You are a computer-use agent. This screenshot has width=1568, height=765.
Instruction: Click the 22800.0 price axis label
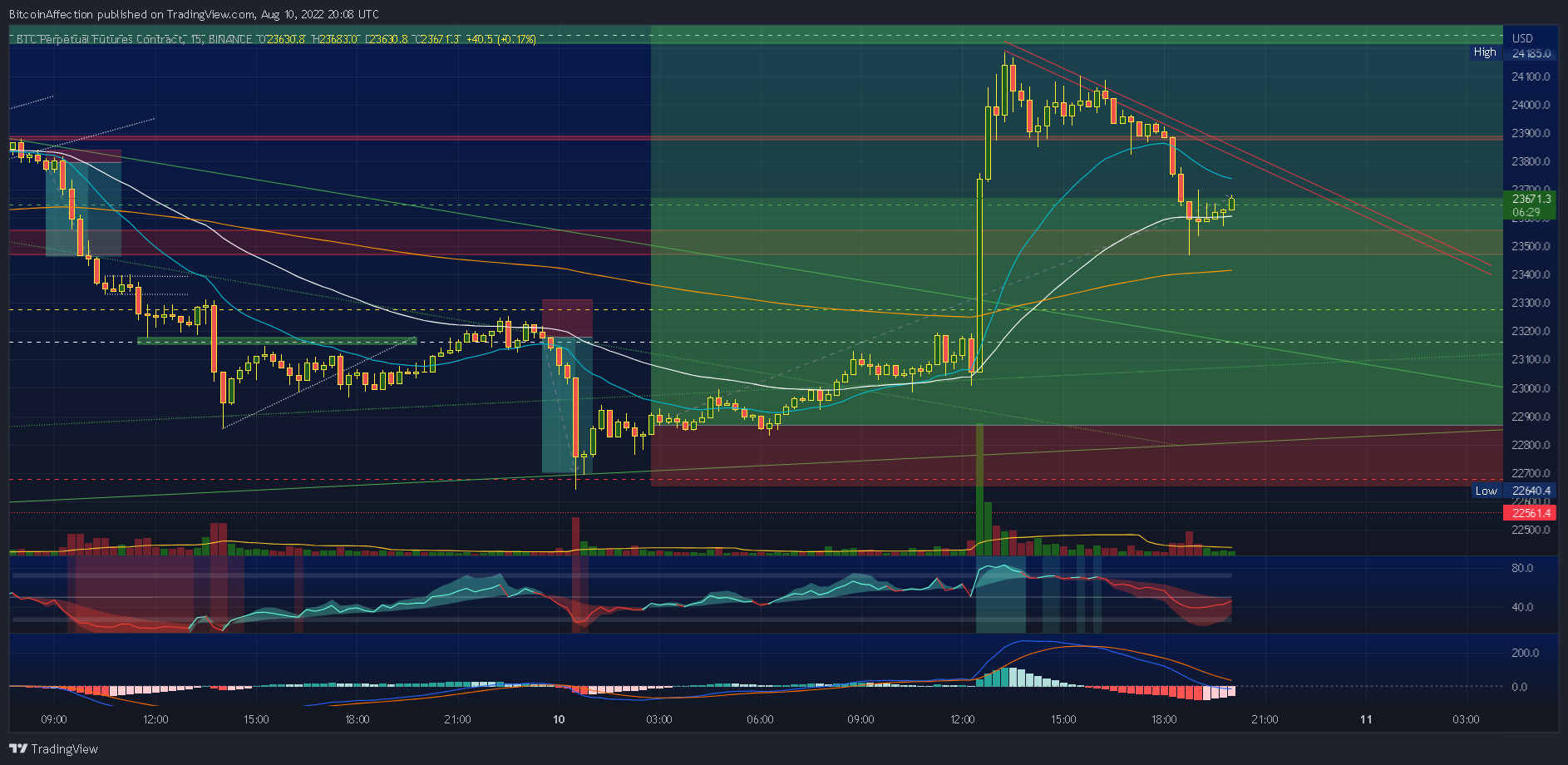1531,445
